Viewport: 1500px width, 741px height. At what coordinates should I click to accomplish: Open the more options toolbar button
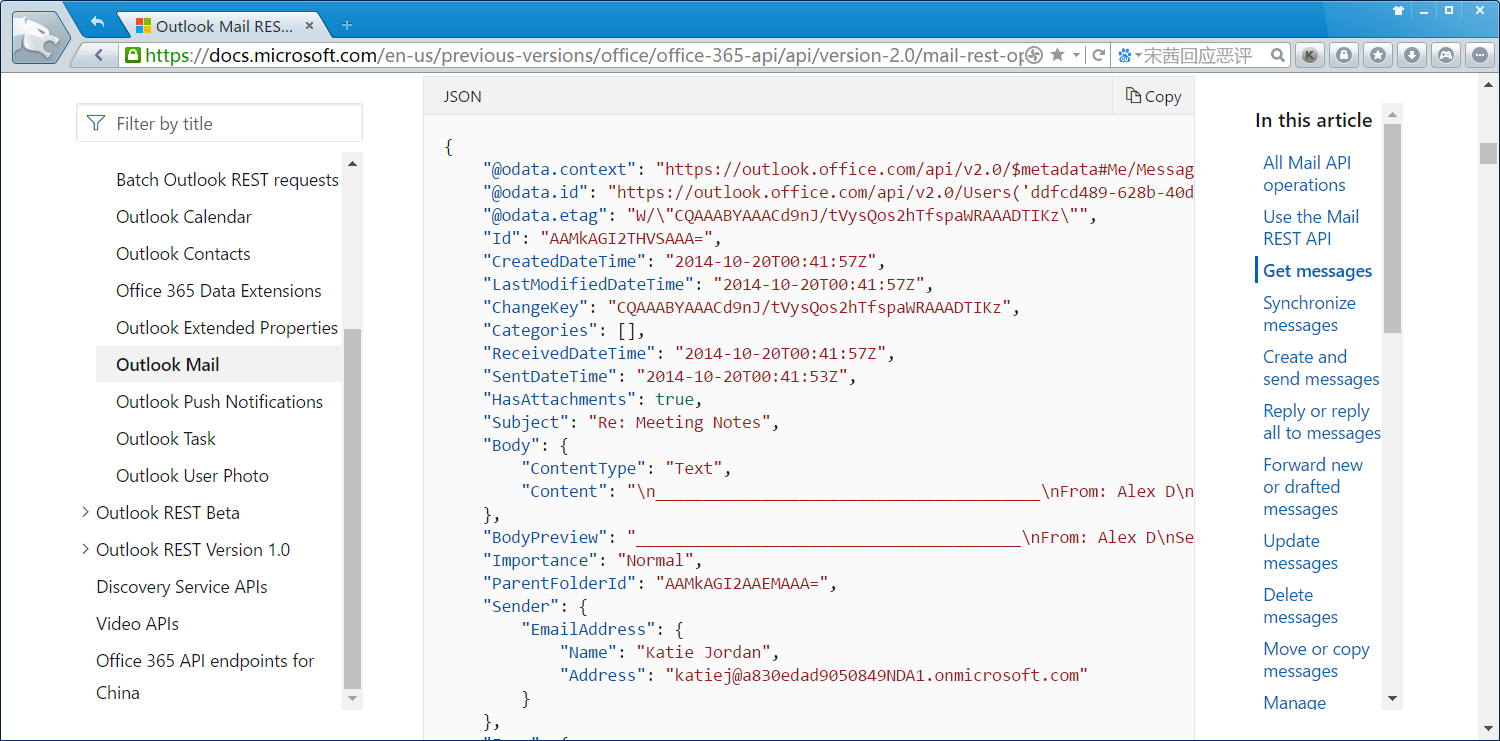(x=1480, y=56)
